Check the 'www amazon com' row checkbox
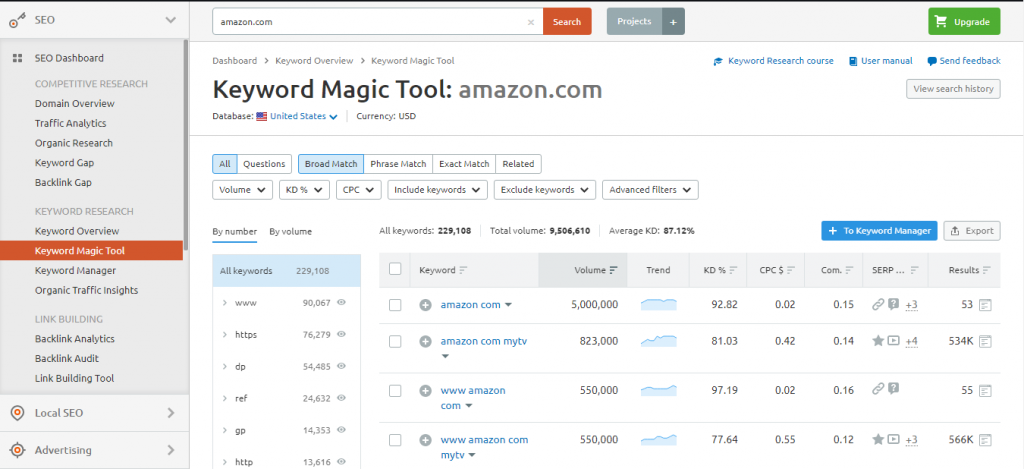The height and width of the screenshot is (469, 1024). [x=395, y=391]
